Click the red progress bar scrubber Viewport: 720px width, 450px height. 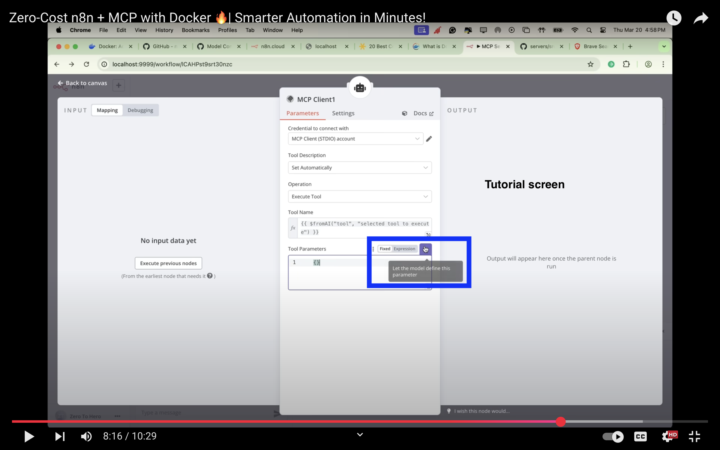[560, 421]
